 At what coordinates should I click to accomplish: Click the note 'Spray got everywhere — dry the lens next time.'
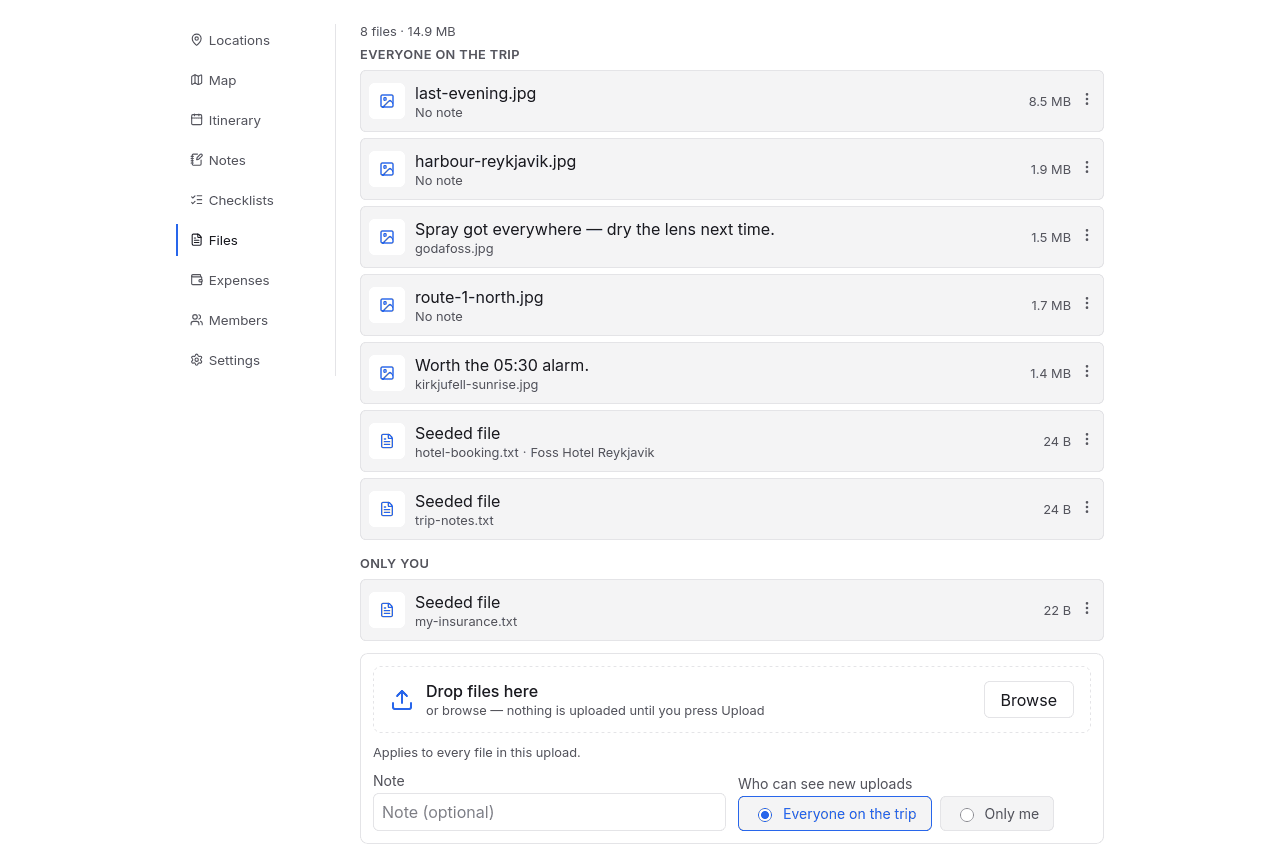[595, 229]
